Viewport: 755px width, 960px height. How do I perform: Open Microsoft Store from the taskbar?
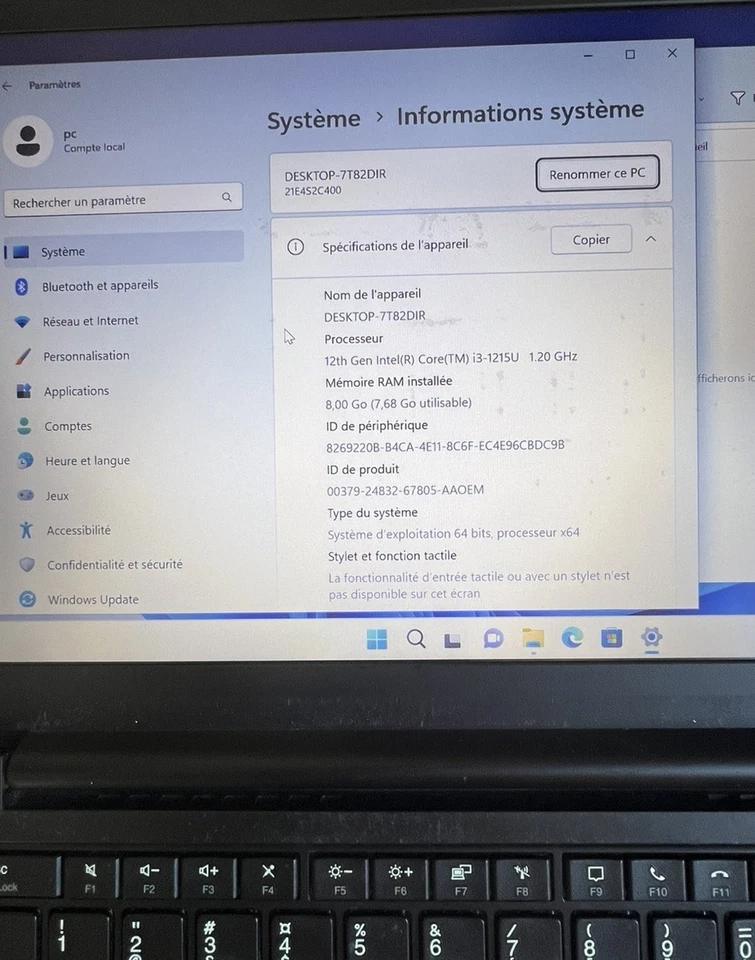pyautogui.click(x=611, y=638)
